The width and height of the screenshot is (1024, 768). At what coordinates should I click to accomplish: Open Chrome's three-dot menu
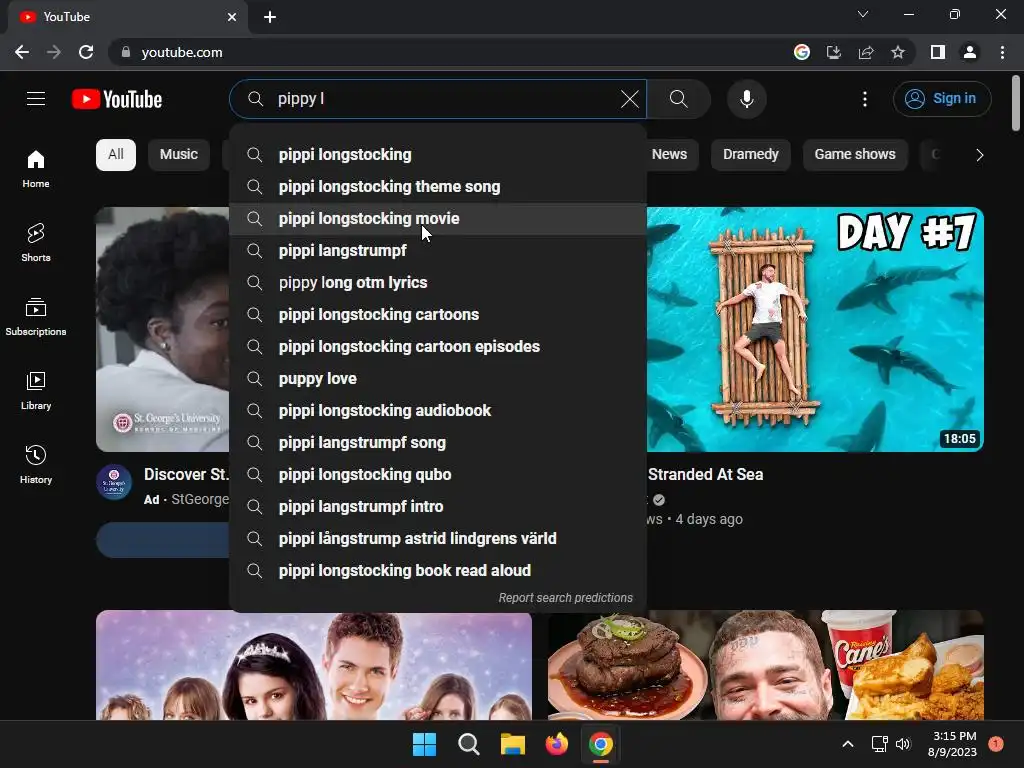tap(1002, 52)
